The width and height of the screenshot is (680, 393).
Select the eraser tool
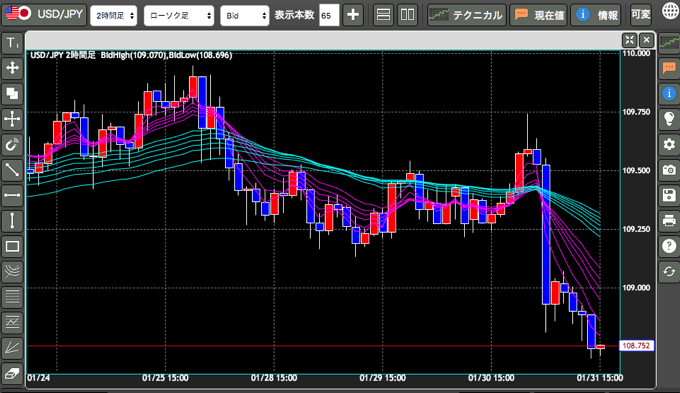coord(12,373)
